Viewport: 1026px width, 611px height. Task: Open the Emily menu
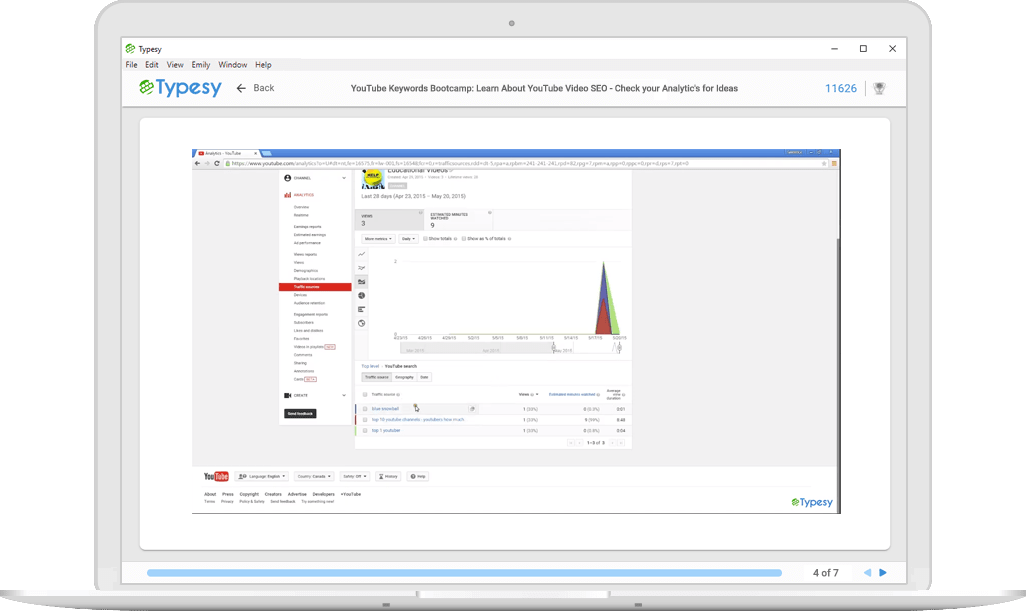[201, 65]
